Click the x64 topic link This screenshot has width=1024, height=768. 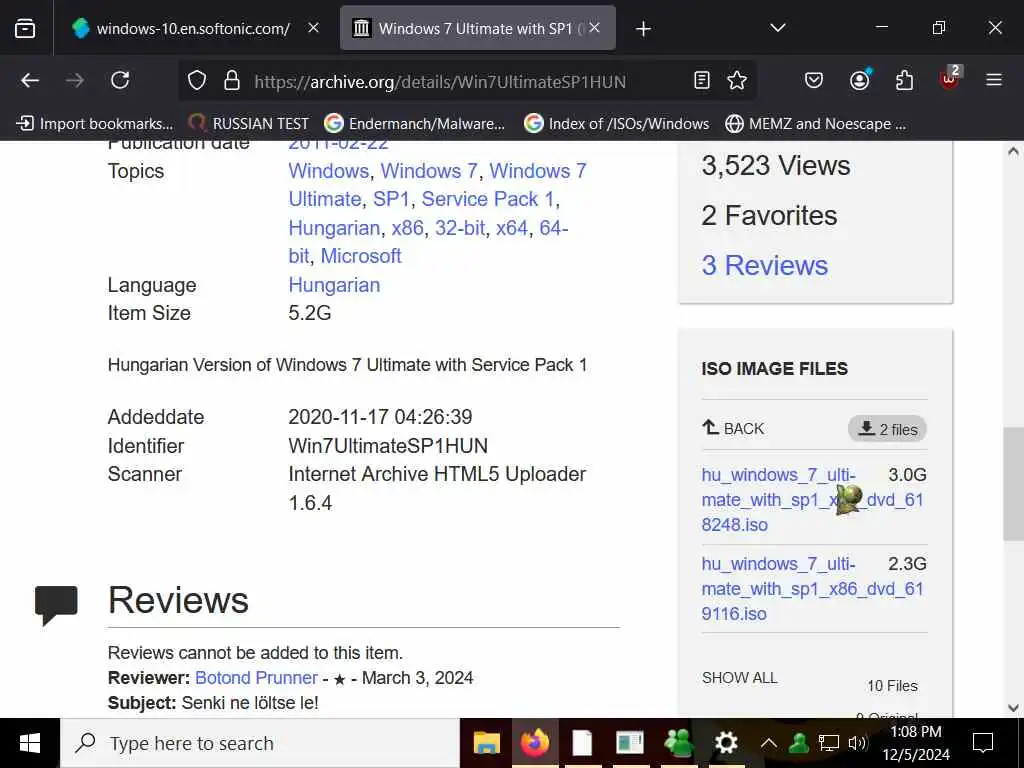[512, 228]
